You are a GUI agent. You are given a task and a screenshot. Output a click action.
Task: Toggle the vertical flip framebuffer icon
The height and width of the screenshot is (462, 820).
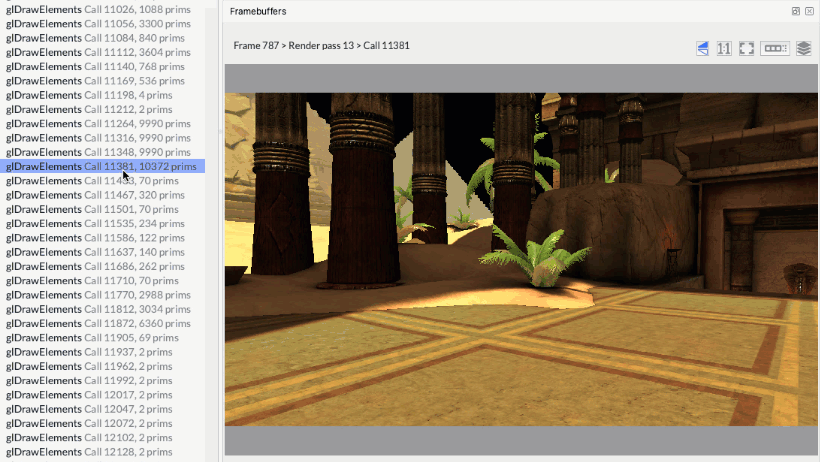702,49
